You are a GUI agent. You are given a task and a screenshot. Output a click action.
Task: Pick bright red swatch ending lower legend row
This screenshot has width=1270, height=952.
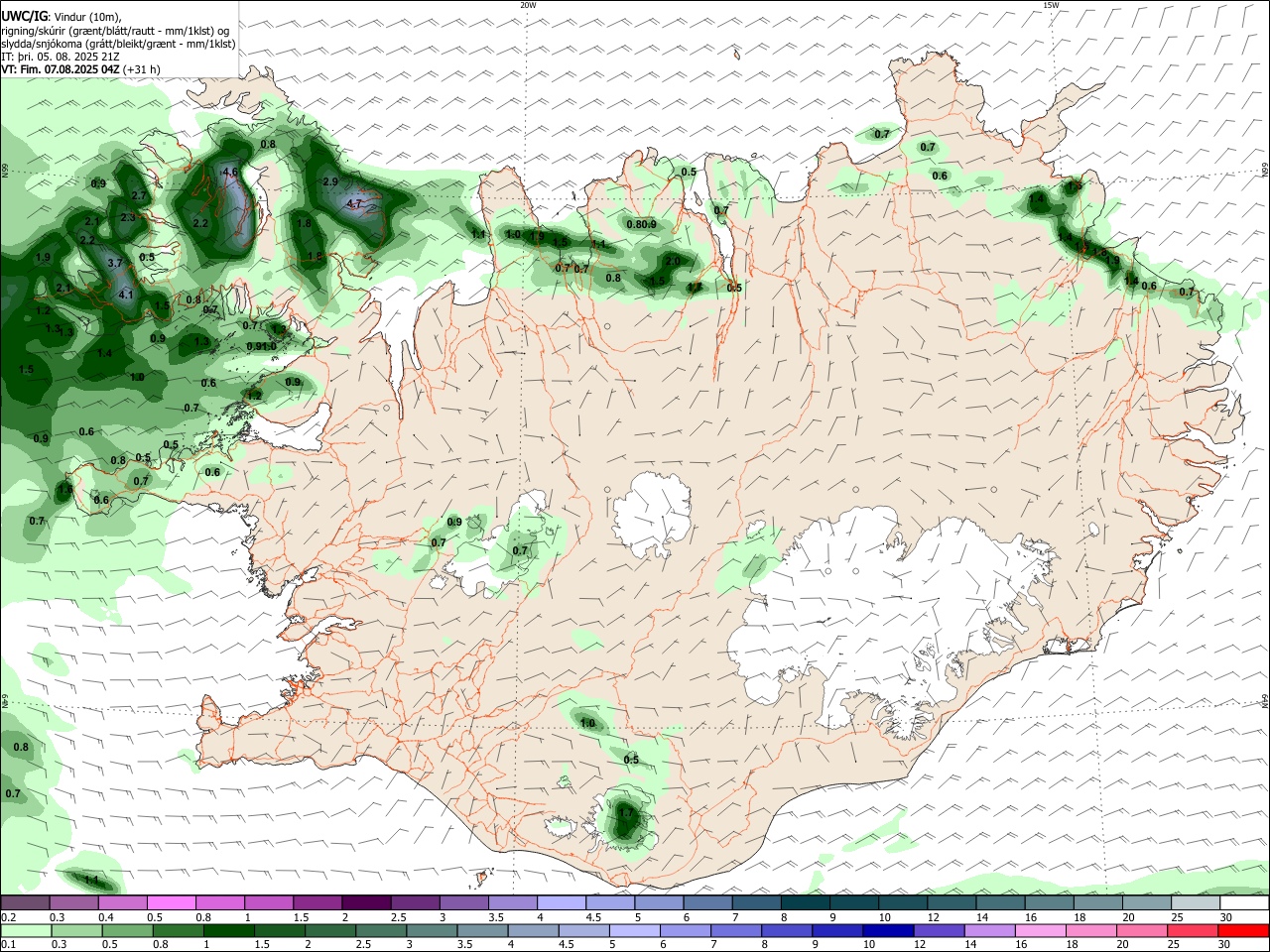tap(1244, 930)
